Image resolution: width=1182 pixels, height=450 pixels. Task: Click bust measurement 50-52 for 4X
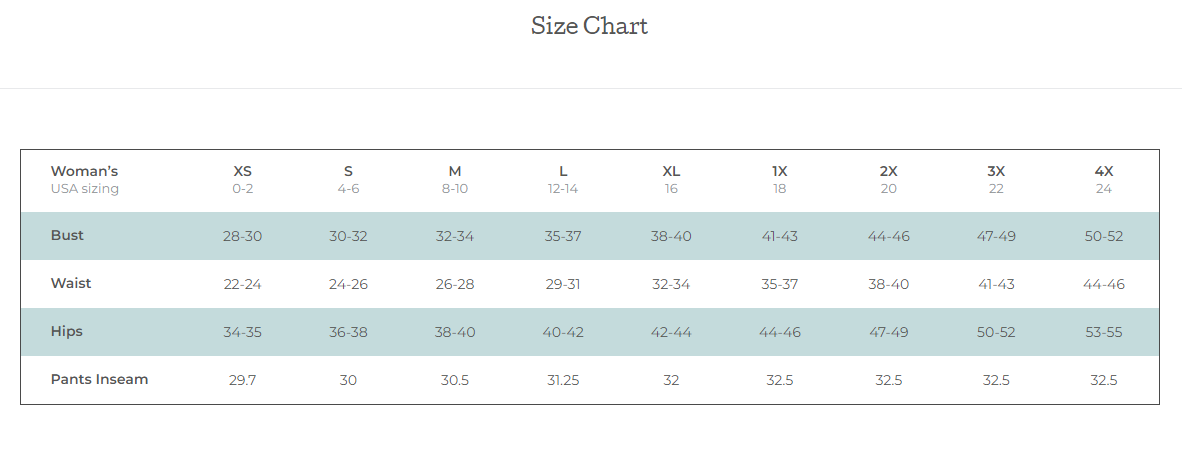click(1103, 237)
